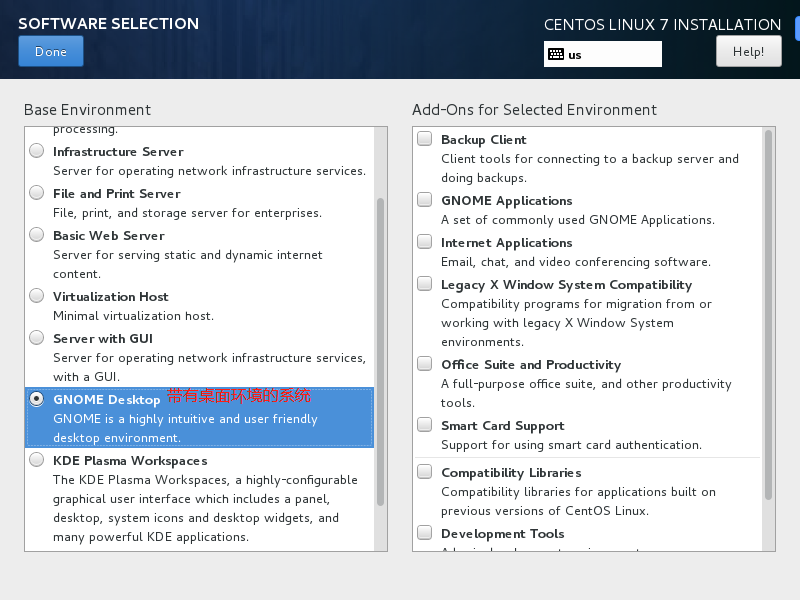Check Development Tools add-on
800x600 pixels.
pyautogui.click(x=425, y=533)
